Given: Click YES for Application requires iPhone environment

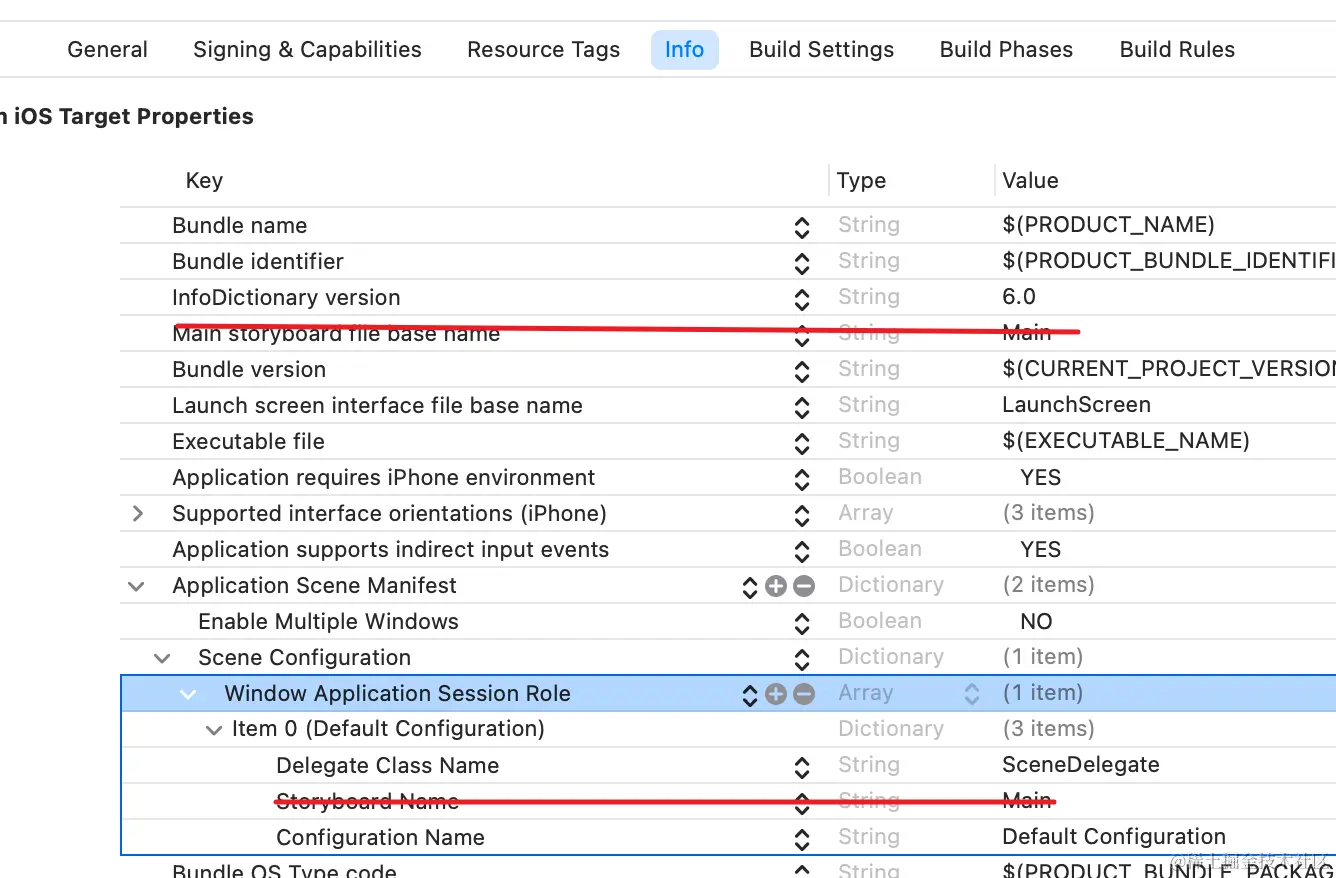Looking at the screenshot, I should coord(1041,478).
